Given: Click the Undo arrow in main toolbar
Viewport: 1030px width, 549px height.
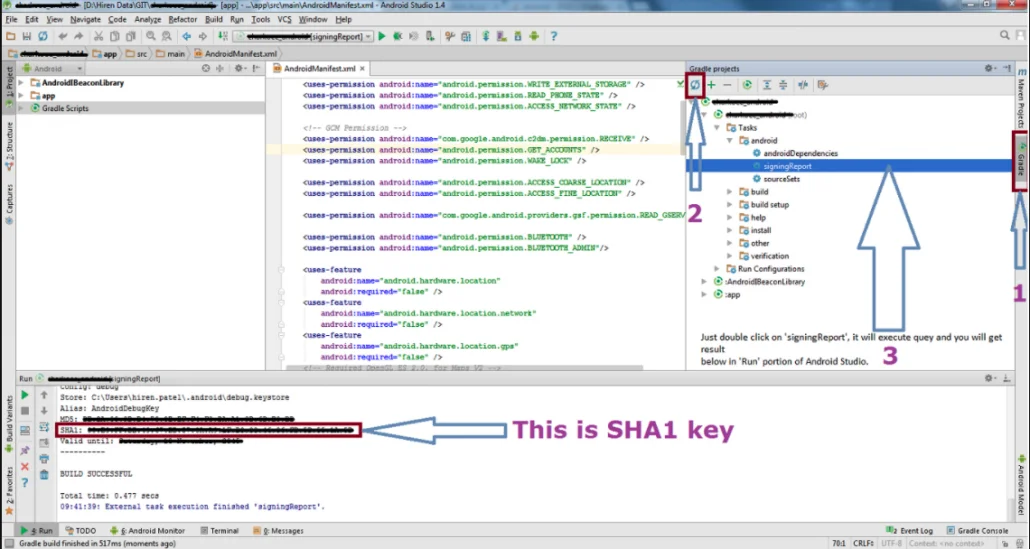Looking at the screenshot, I should pyautogui.click(x=62, y=36).
